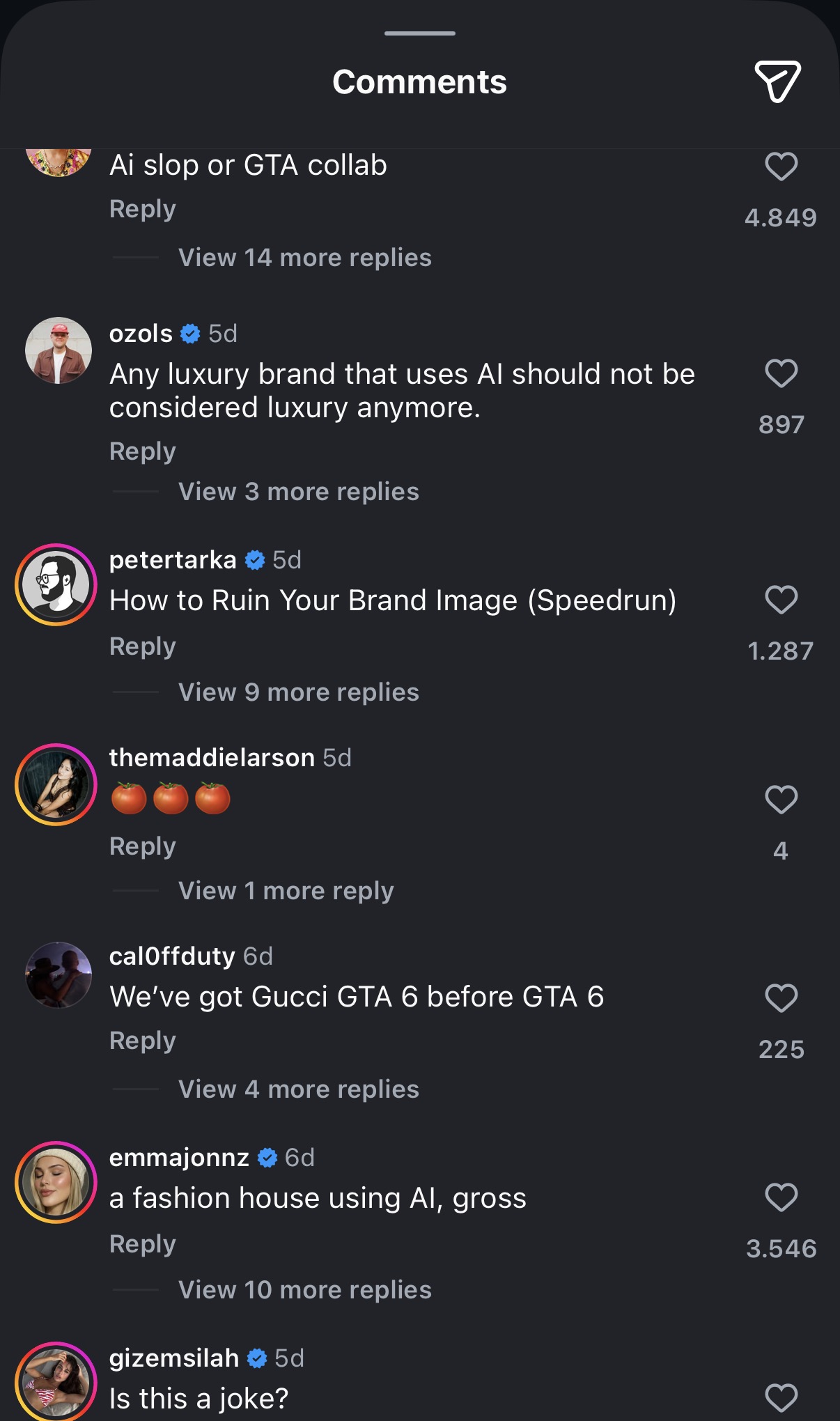Viewport: 840px width, 1421px height.
Task: Open the cal0ffduty username link
Action: click(x=172, y=956)
